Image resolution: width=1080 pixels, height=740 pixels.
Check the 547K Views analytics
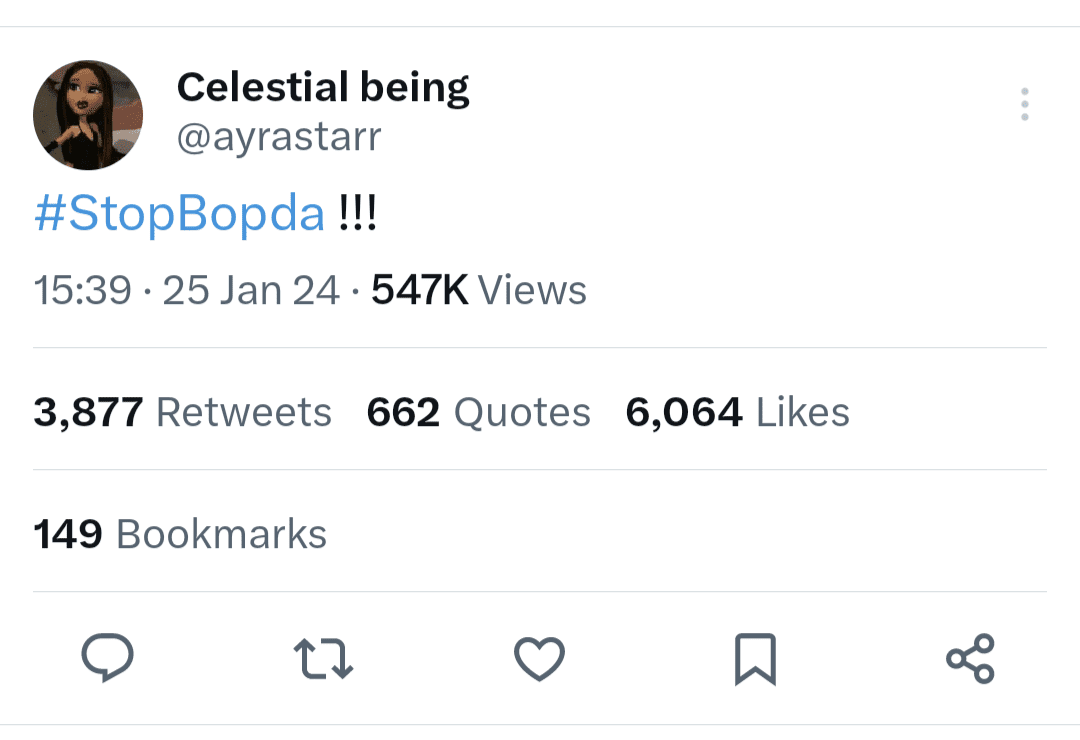(x=479, y=289)
